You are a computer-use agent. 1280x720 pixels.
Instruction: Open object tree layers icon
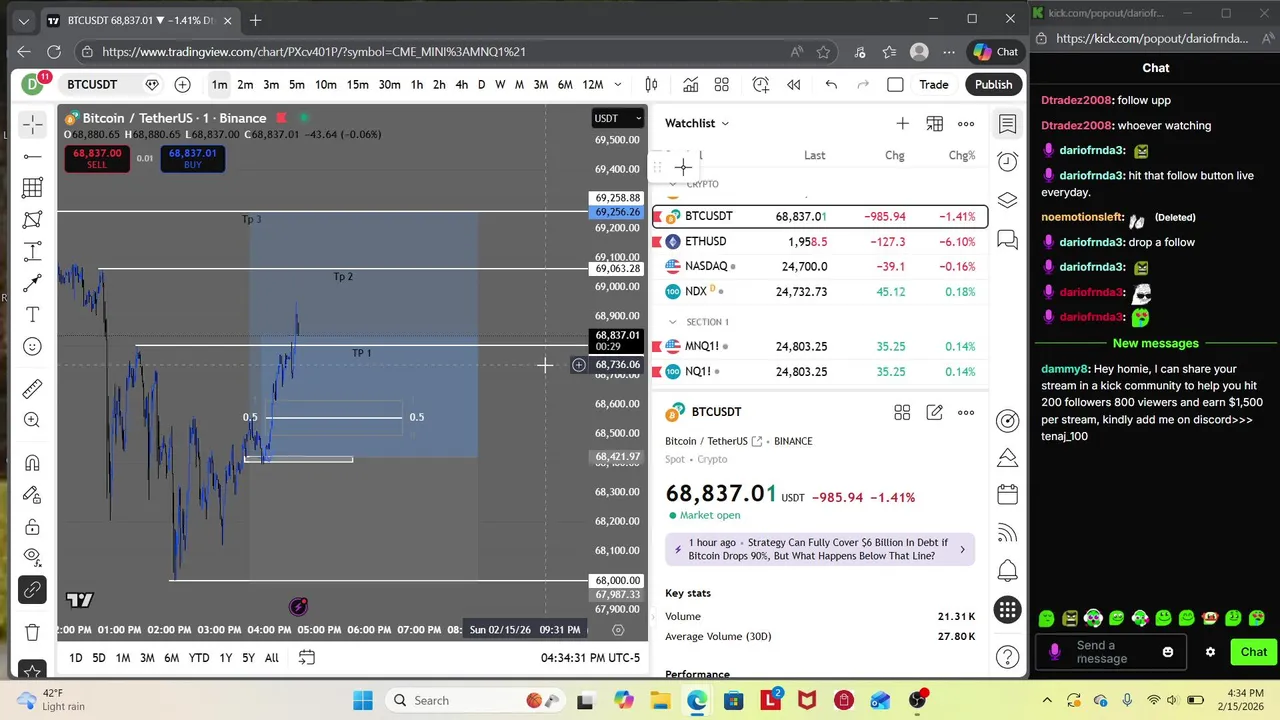pyautogui.click(x=1008, y=200)
